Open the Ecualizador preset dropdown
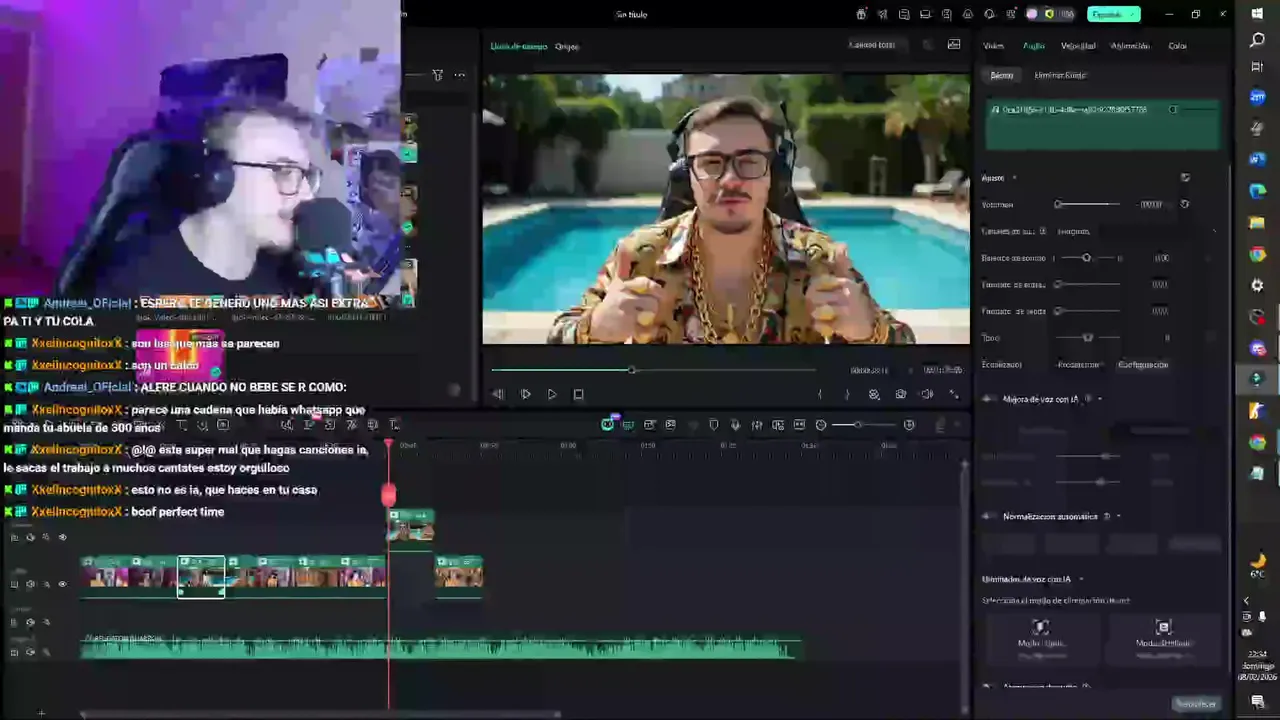The image size is (1280, 720). tap(1079, 365)
